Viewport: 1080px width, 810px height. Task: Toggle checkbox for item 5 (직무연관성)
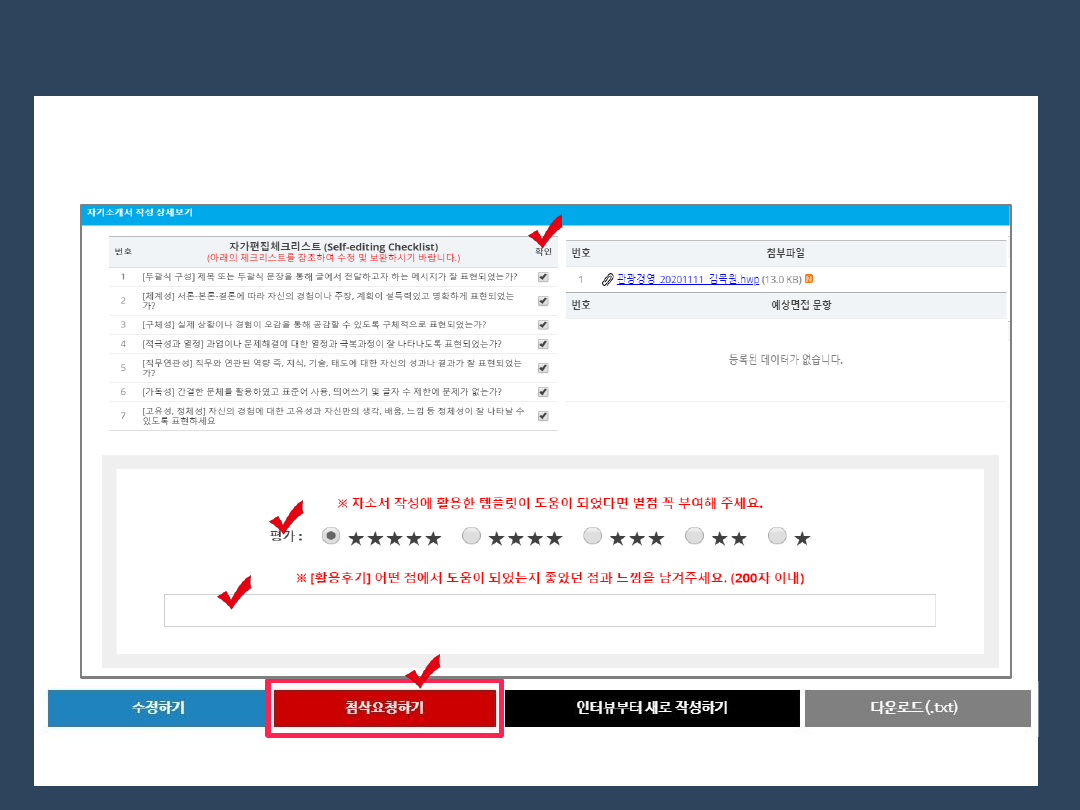(543, 367)
